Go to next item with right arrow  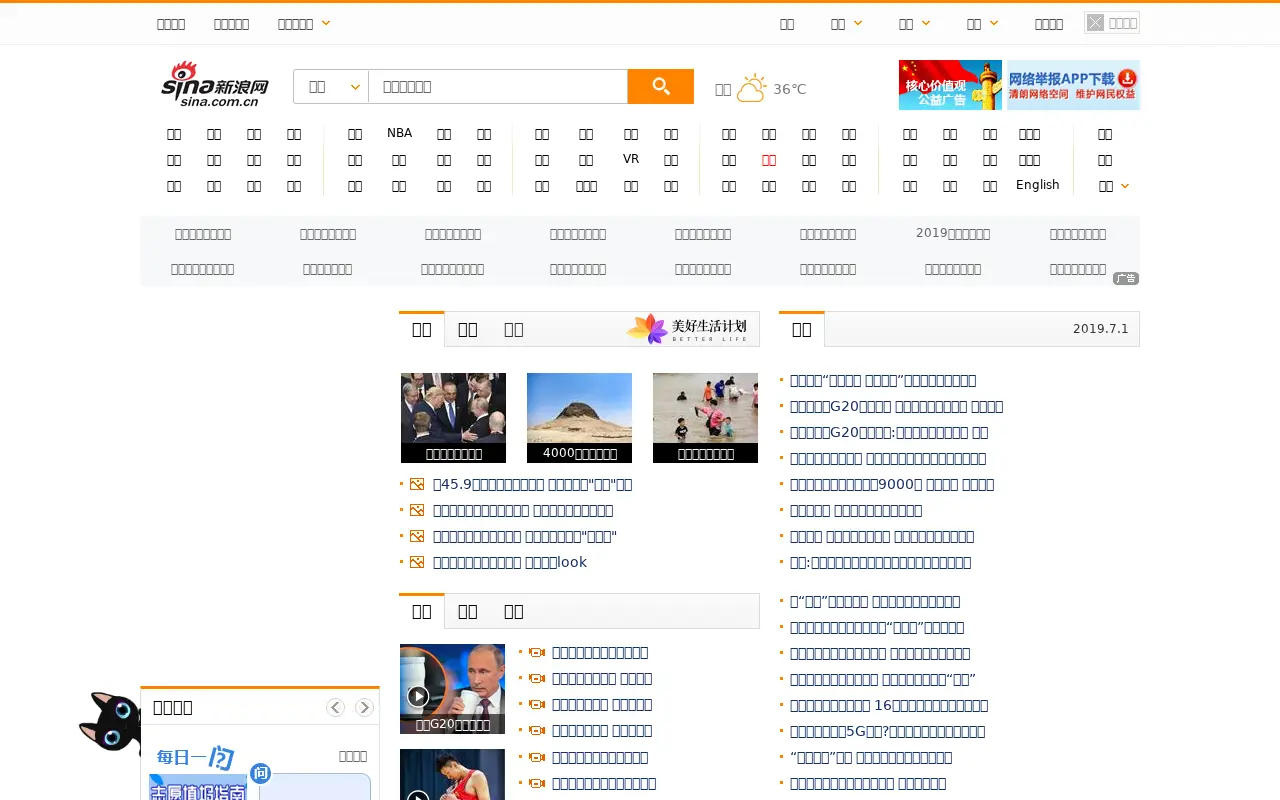[x=364, y=708]
